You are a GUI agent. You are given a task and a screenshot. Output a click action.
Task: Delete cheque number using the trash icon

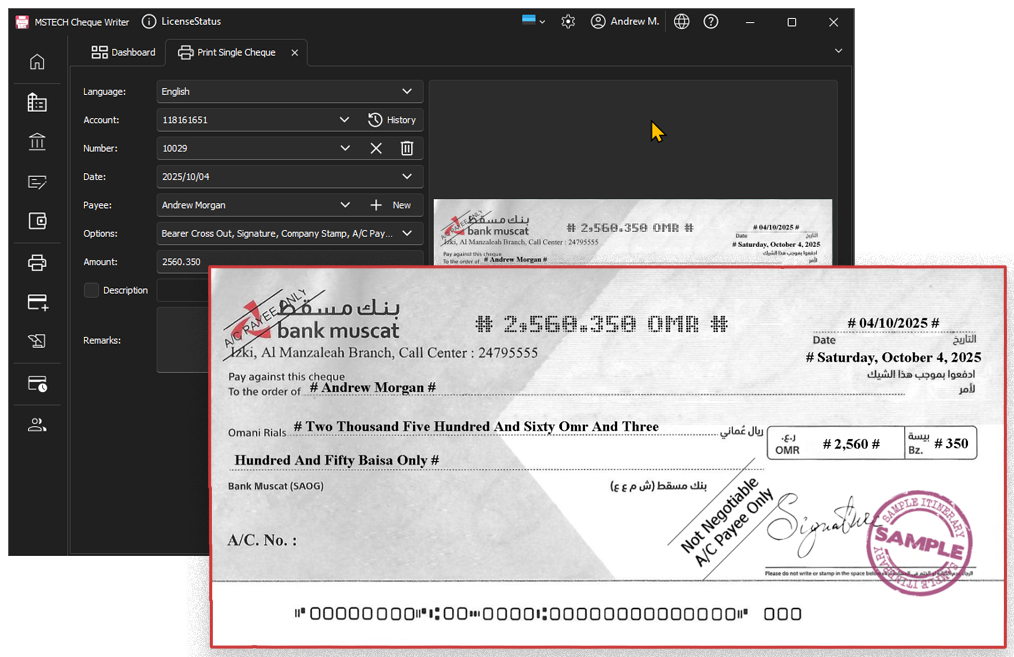[x=407, y=148]
